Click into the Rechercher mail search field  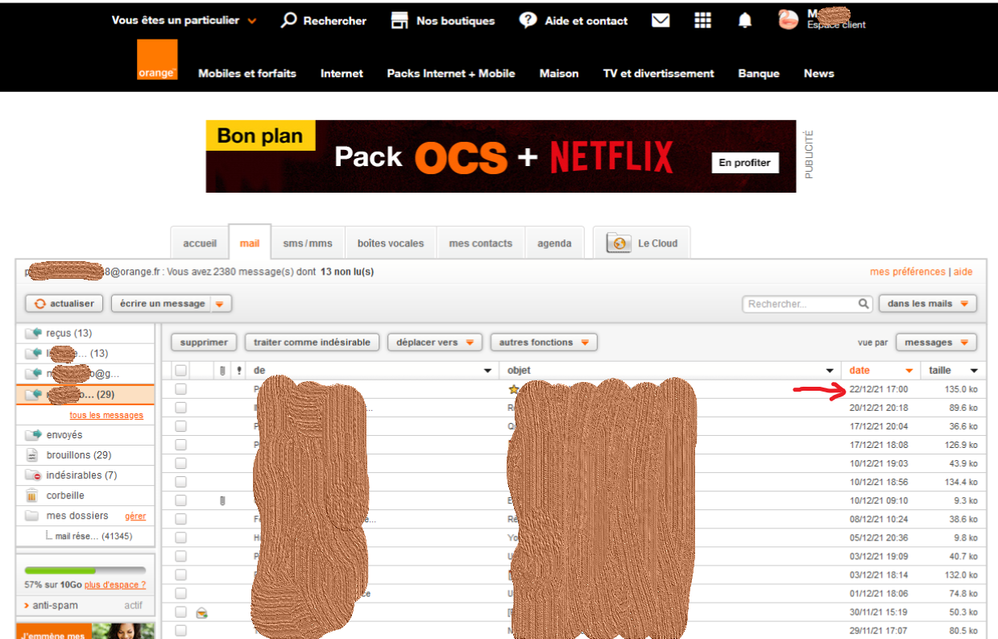[799, 304]
